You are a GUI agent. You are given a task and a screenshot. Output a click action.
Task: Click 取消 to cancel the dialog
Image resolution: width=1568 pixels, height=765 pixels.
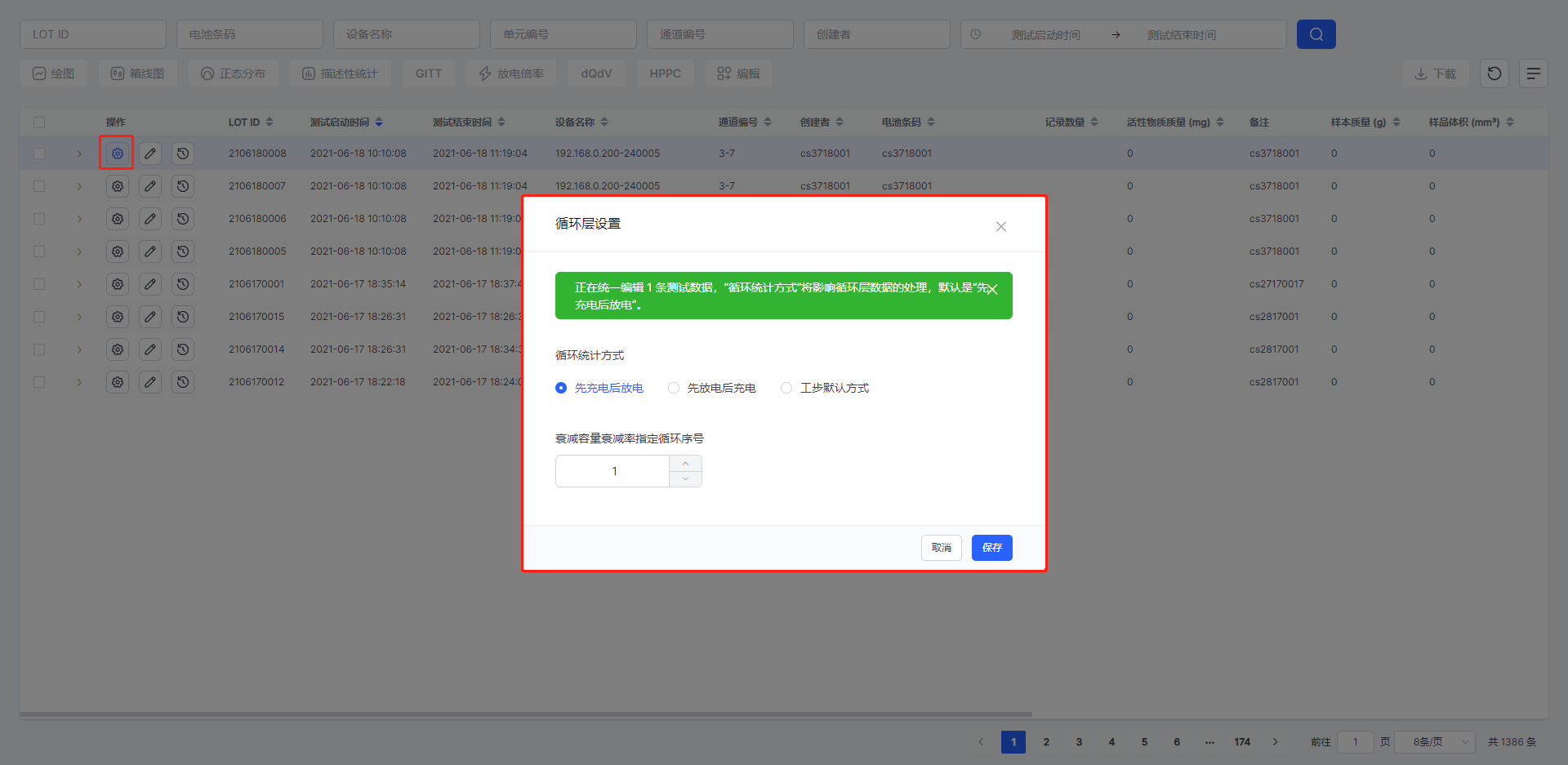pos(942,548)
